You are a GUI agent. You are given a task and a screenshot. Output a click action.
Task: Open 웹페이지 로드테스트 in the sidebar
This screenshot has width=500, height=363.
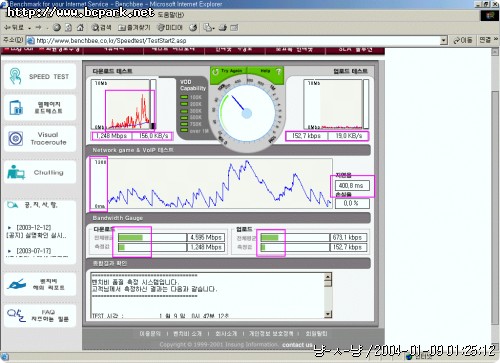40,108
